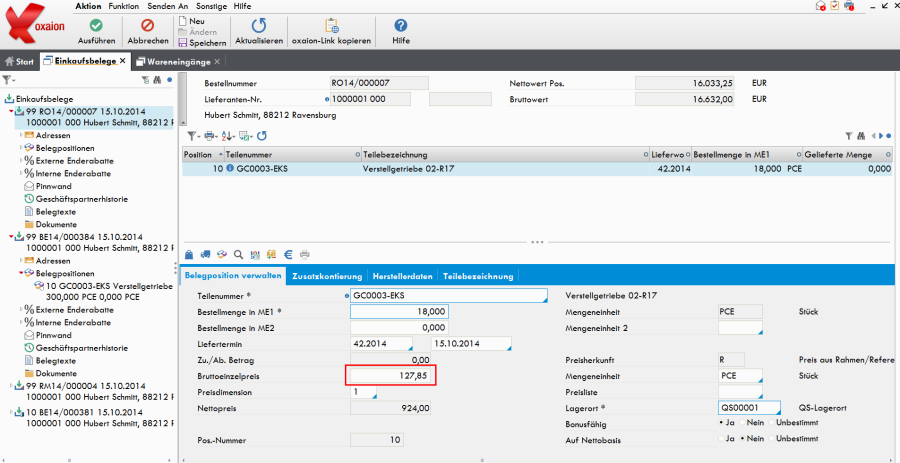Click the blue info icon beside GC0003-EKS
The image size is (900, 463).
pyautogui.click(x=230, y=169)
